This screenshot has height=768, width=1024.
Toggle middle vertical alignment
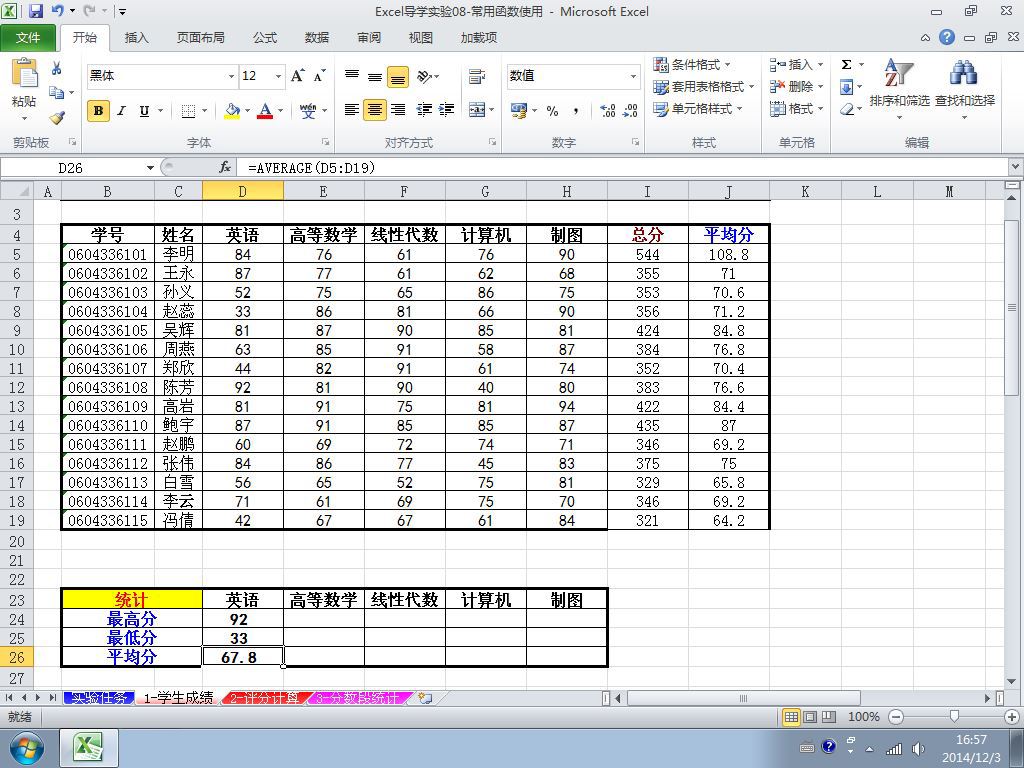point(375,76)
